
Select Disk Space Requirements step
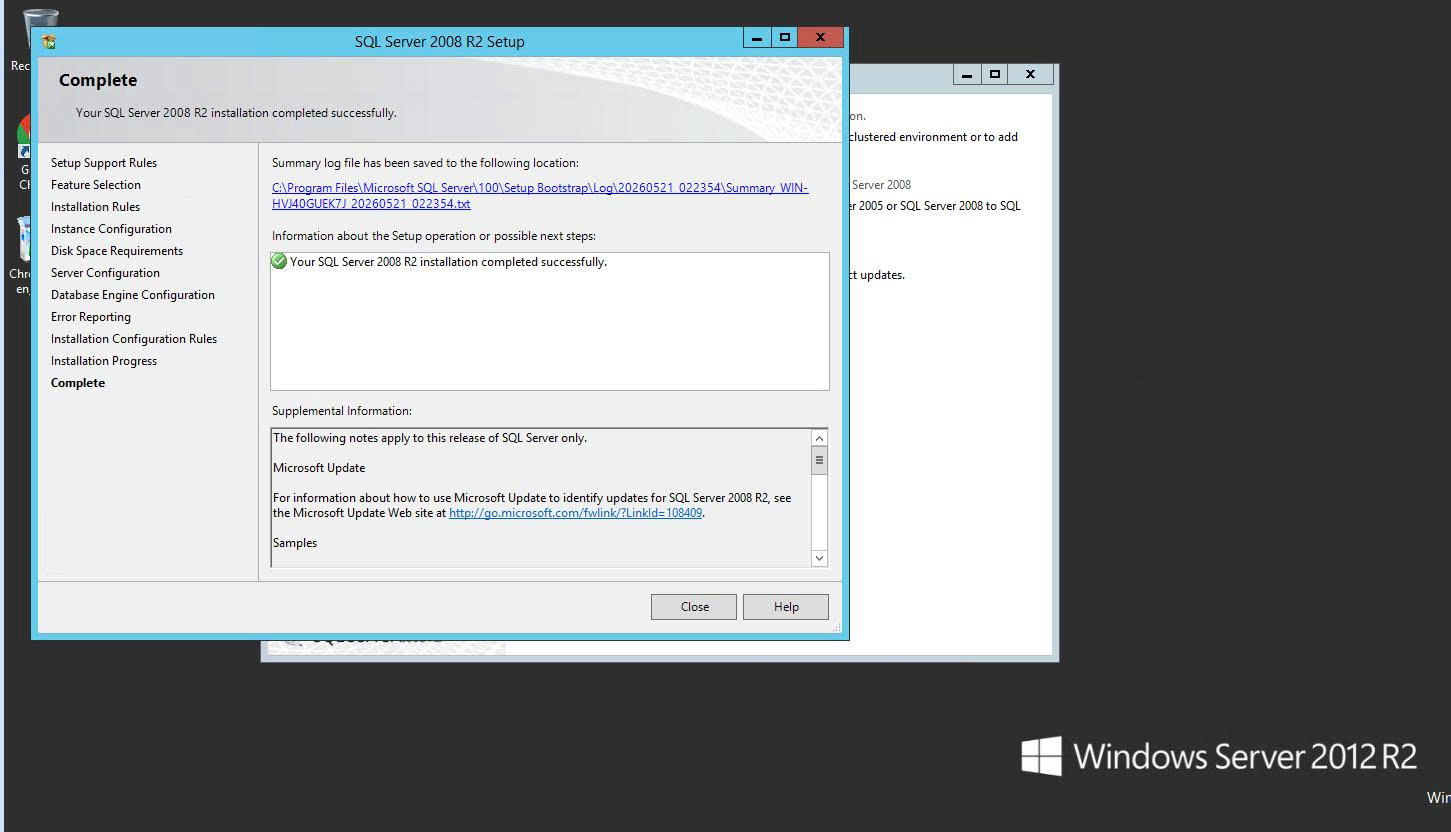click(x=117, y=251)
